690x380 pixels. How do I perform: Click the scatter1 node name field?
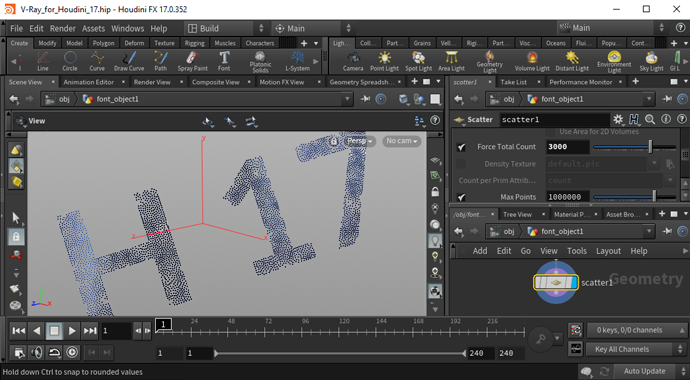point(554,119)
